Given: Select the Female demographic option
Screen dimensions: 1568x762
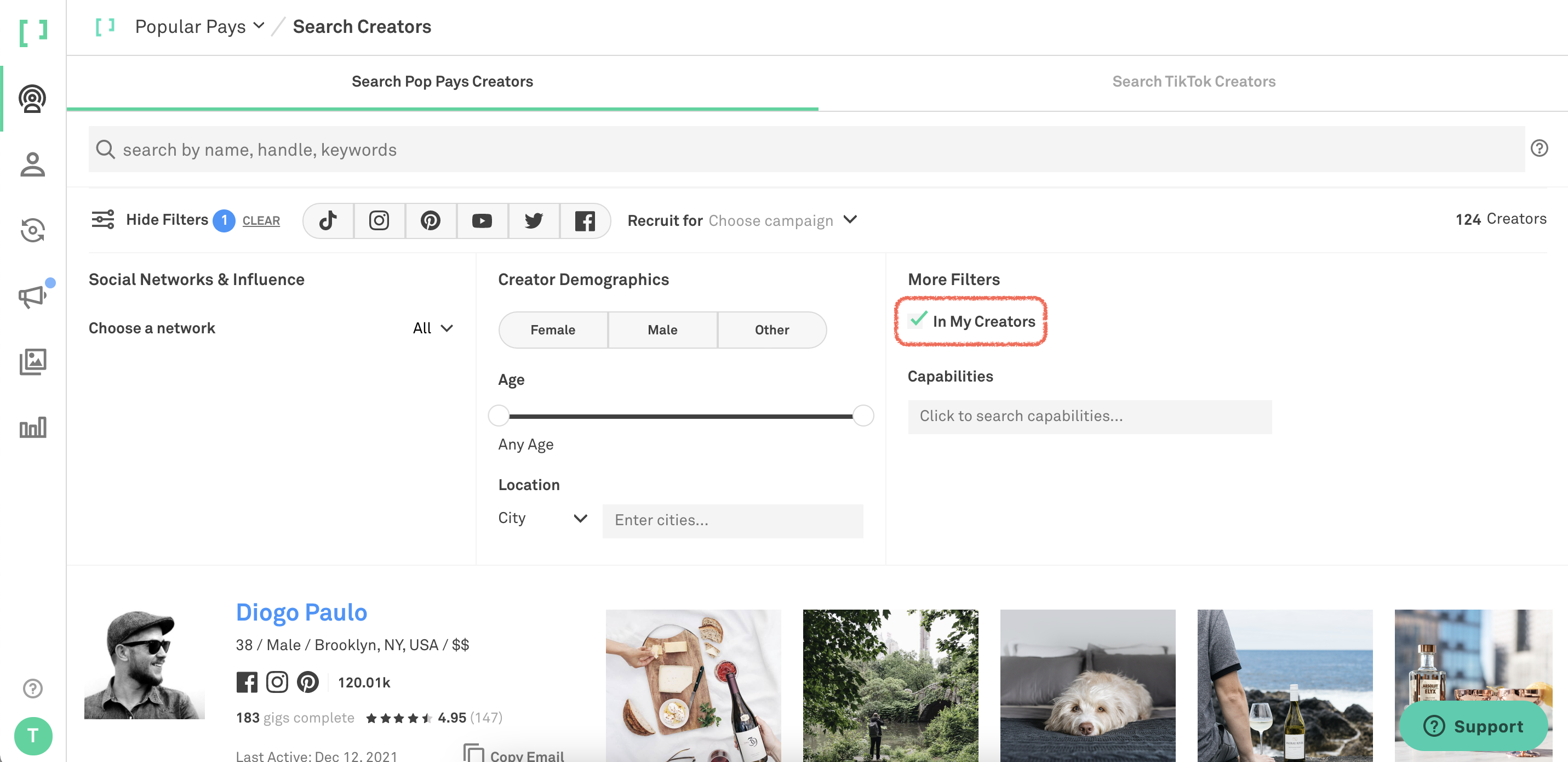Looking at the screenshot, I should tap(553, 329).
